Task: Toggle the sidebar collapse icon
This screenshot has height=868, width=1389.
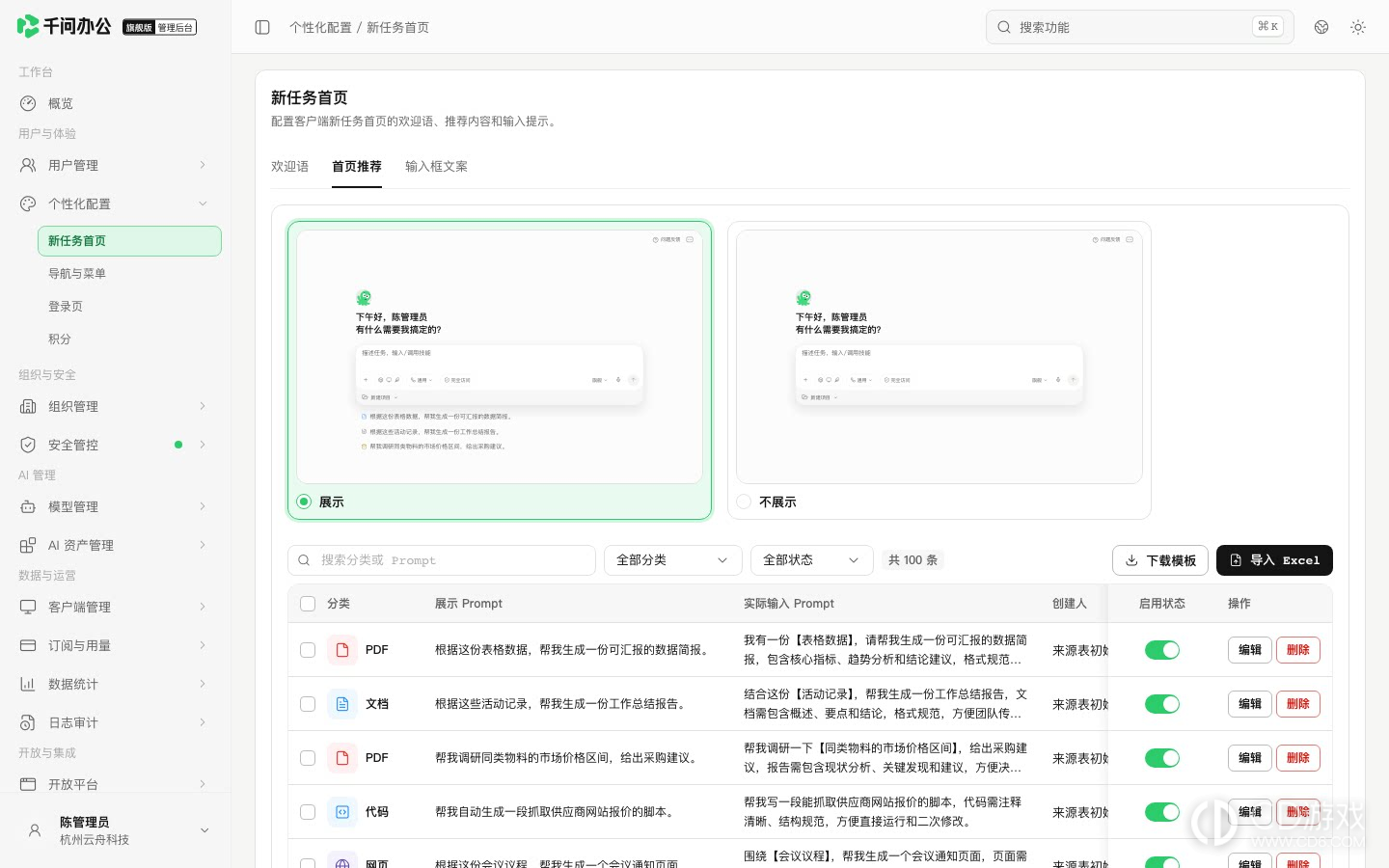Action: point(262,27)
